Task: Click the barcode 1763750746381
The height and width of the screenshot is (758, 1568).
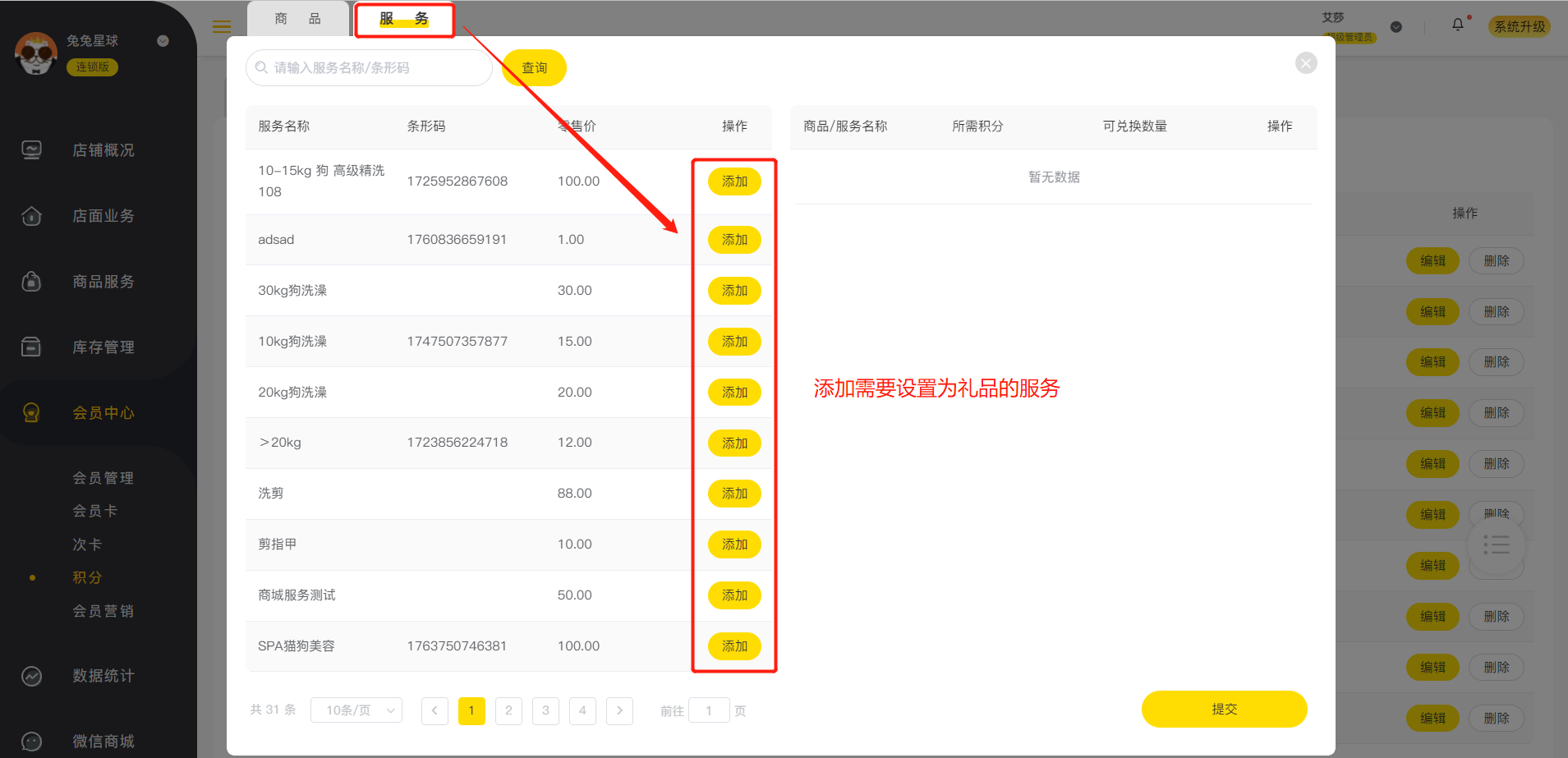Action: 457,646
